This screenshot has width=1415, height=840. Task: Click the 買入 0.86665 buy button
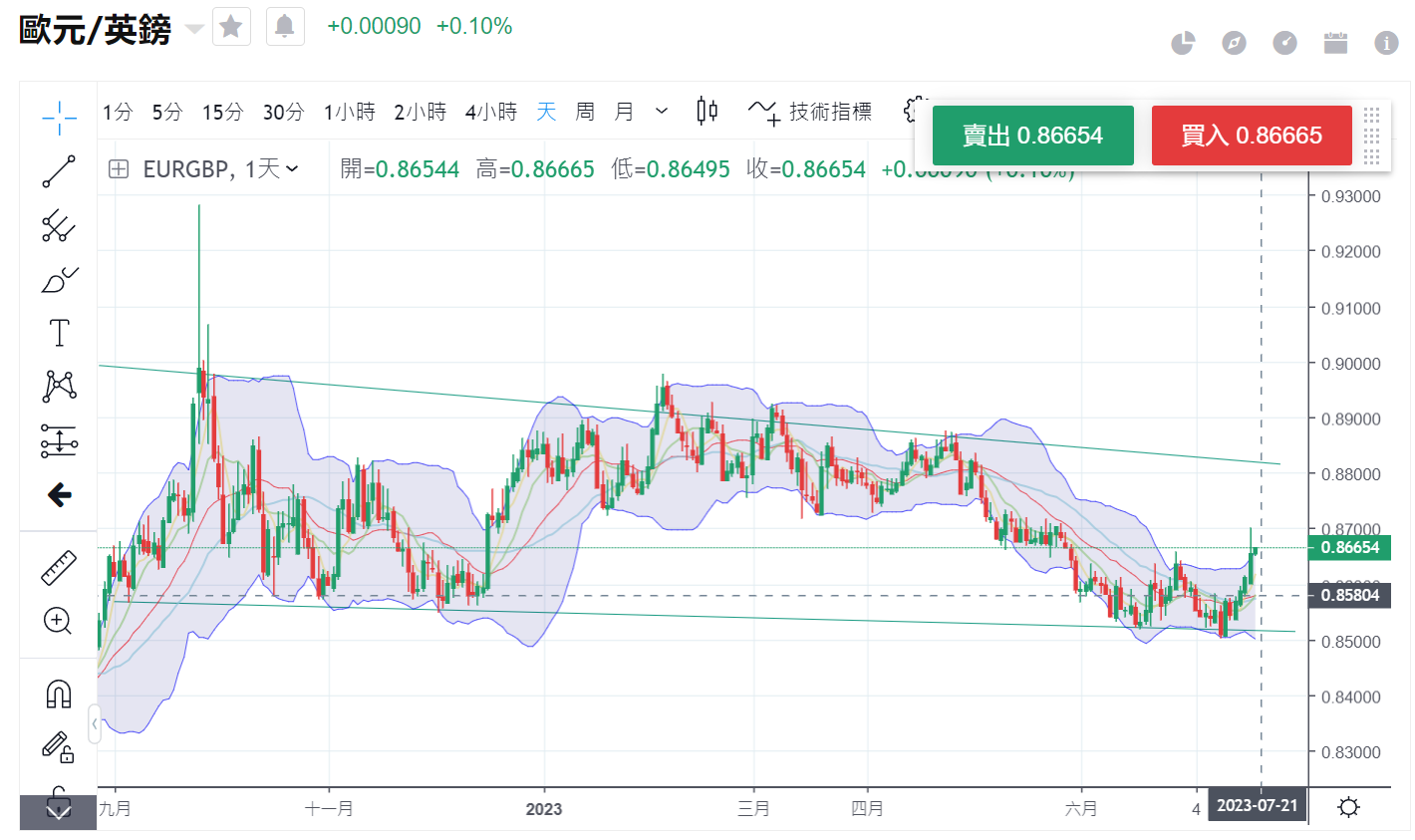[1251, 136]
